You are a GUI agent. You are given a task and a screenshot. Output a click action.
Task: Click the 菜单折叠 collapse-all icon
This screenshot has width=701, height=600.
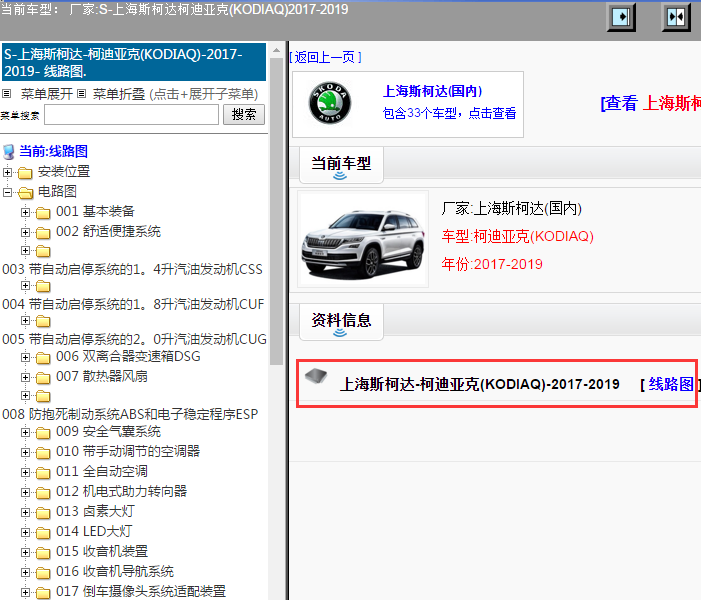pos(81,94)
